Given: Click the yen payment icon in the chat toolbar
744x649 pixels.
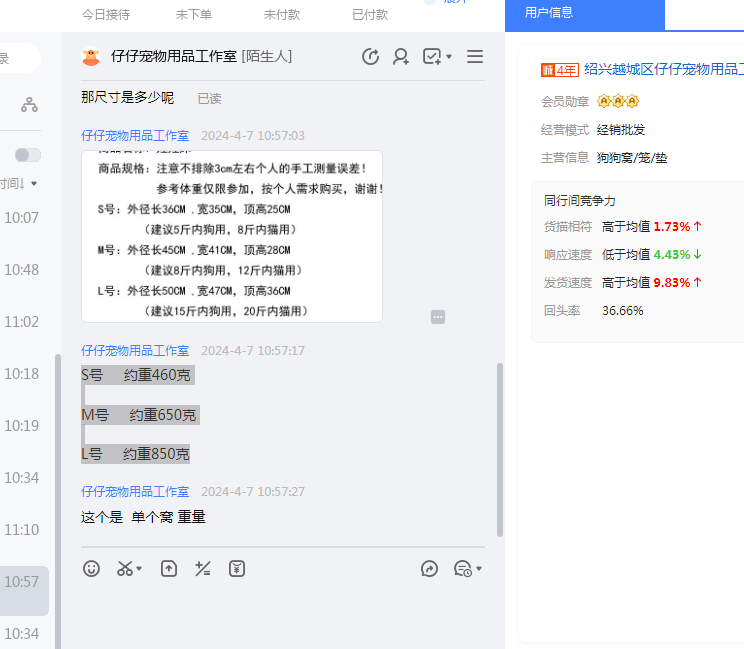Looking at the screenshot, I should point(237,569).
